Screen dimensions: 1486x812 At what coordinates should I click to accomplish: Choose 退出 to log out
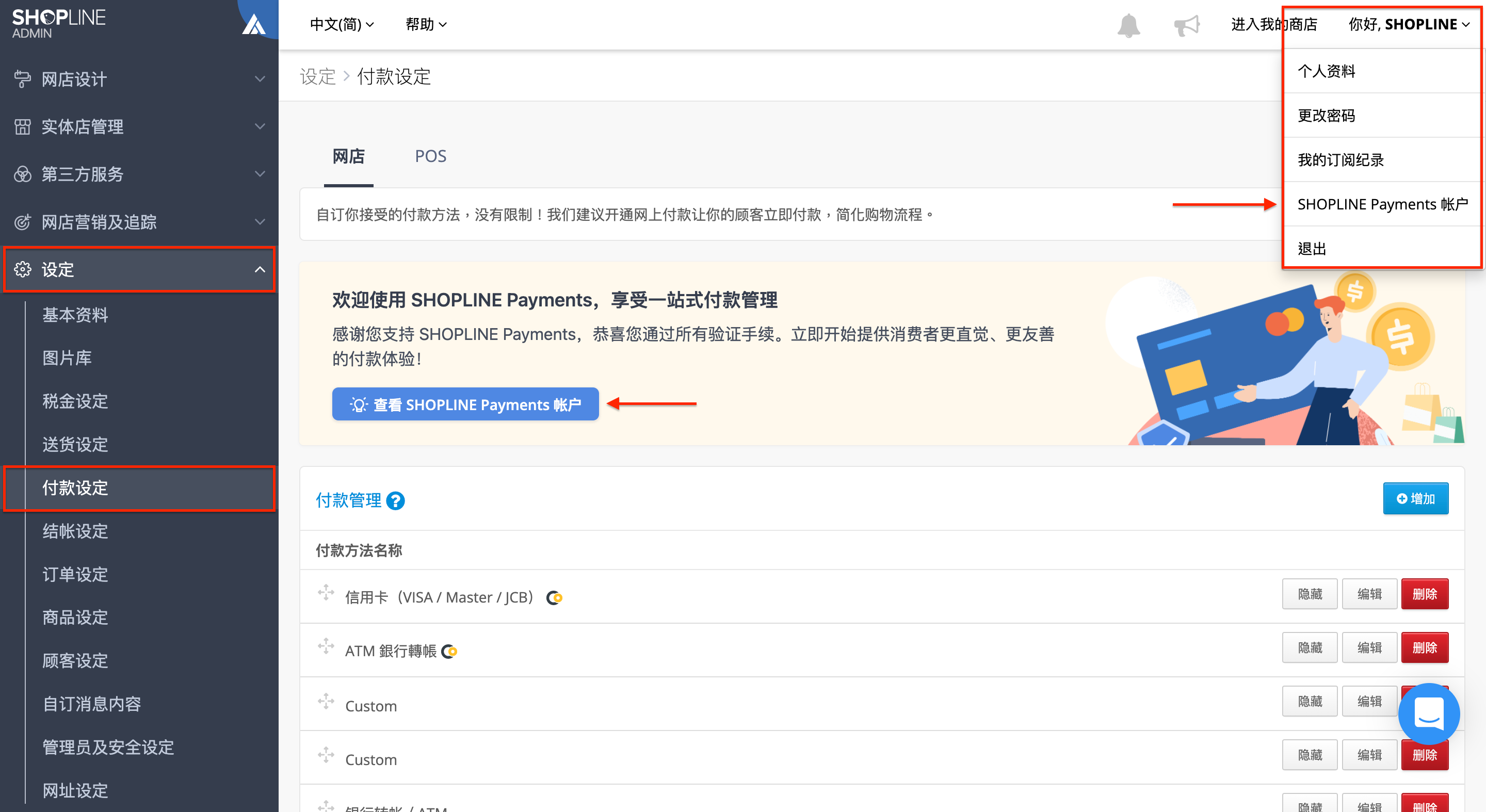tap(1383, 249)
